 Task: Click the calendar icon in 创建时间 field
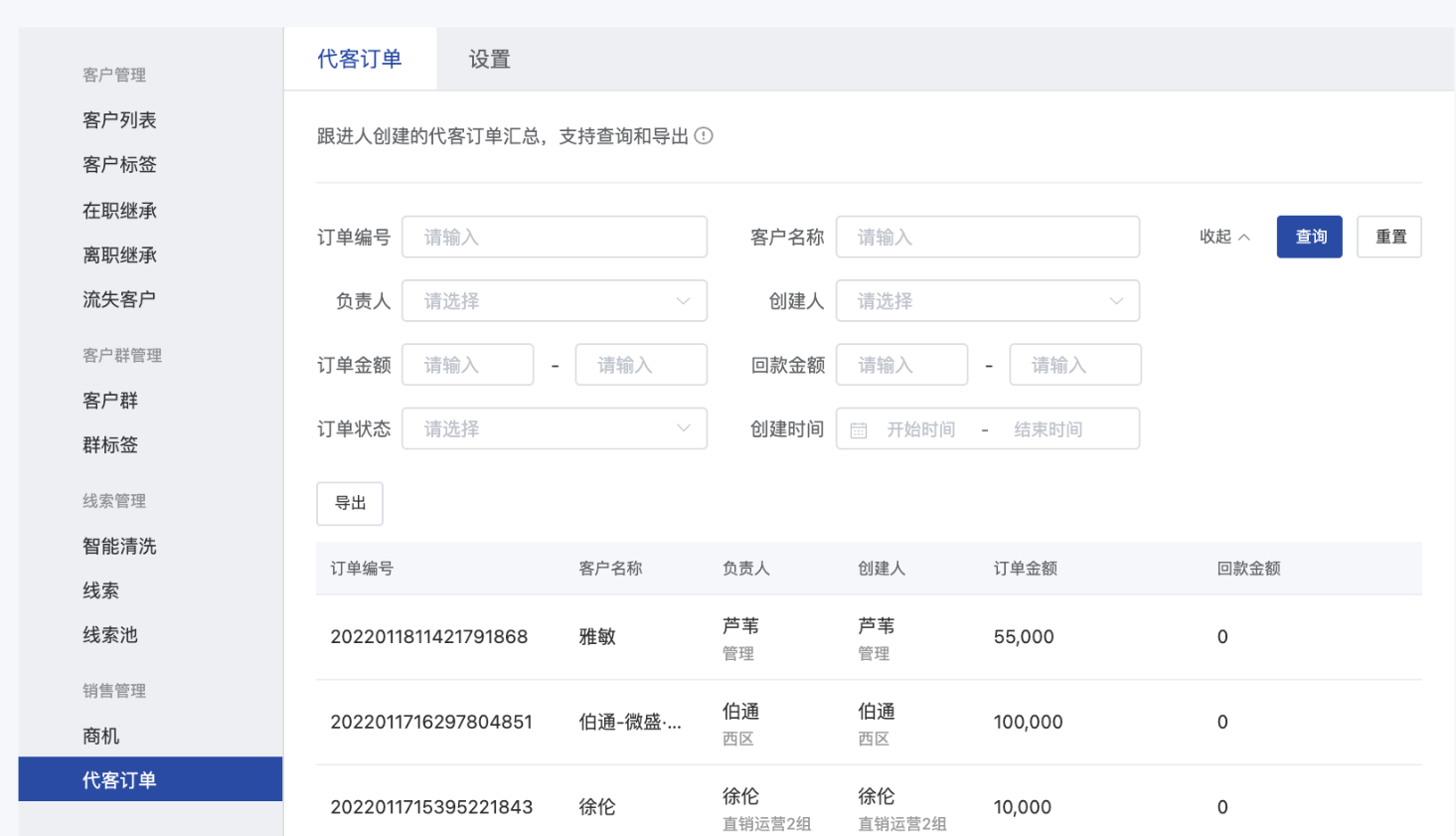pyautogui.click(x=859, y=430)
